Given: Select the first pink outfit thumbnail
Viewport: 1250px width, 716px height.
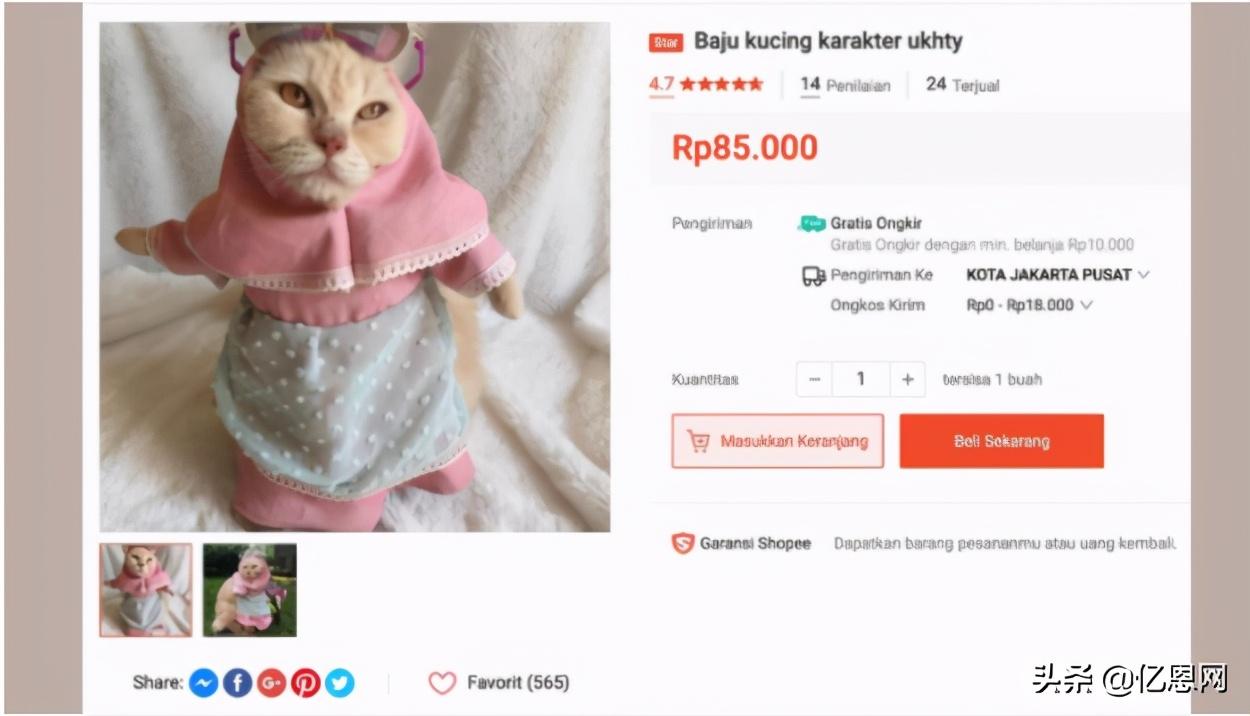Looking at the screenshot, I should point(146,590).
